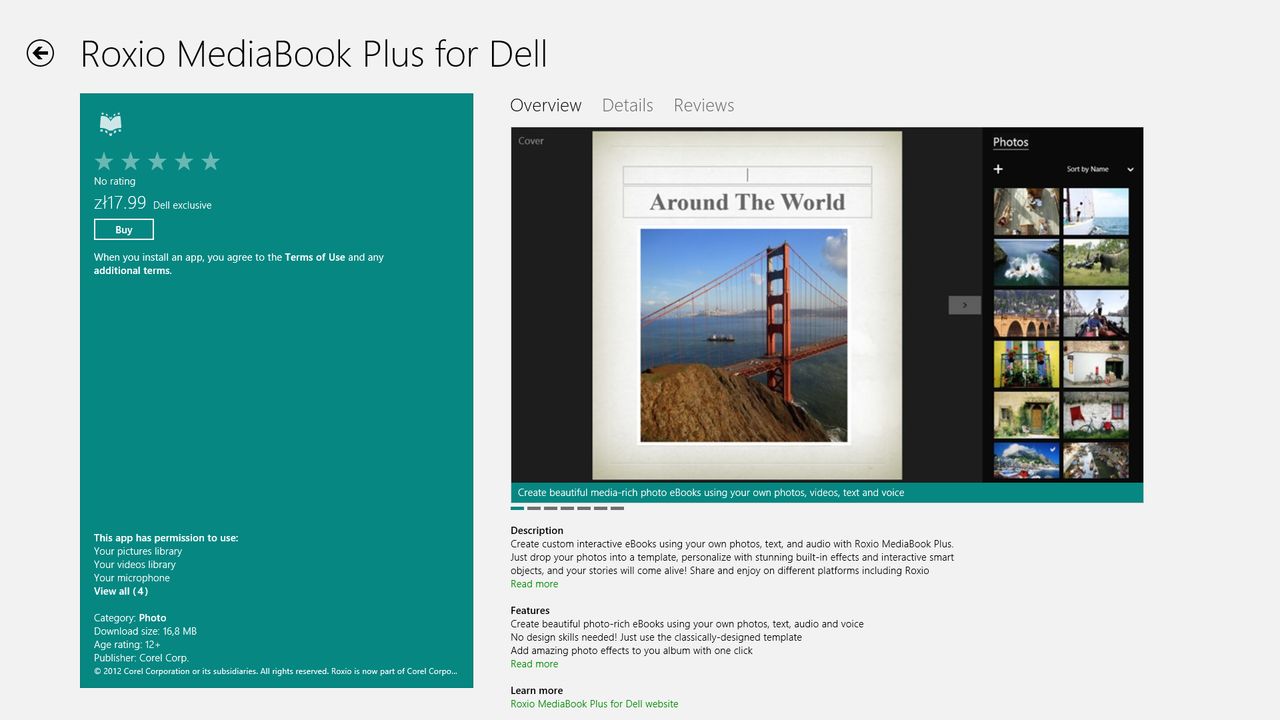The height and width of the screenshot is (720, 1280).
Task: Click 'Publisher: Corel Corp.' text
Action: click(141, 658)
